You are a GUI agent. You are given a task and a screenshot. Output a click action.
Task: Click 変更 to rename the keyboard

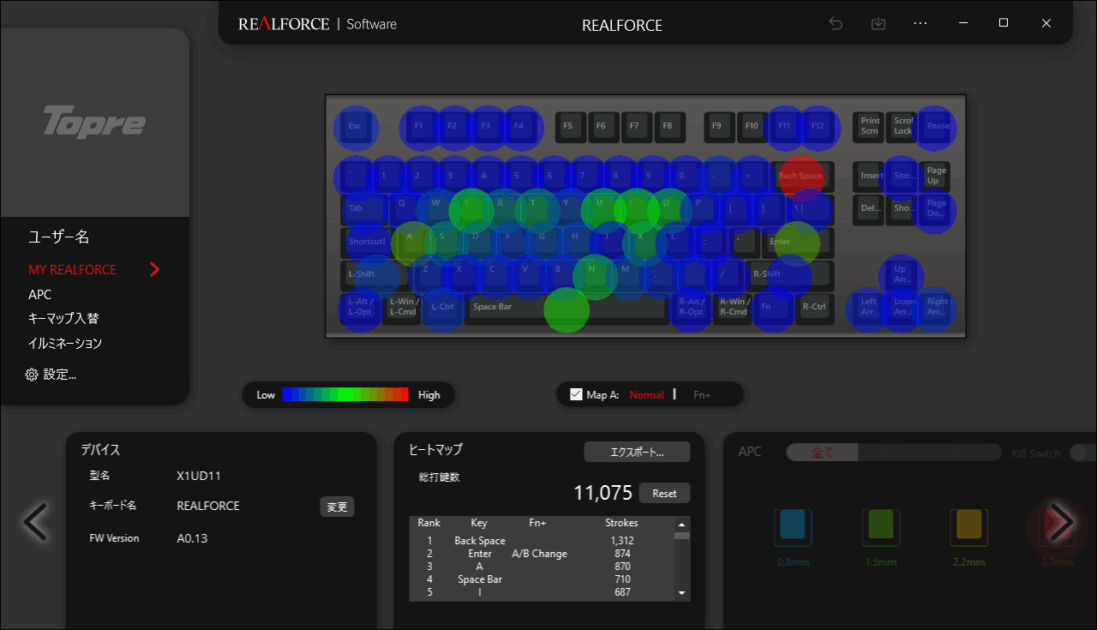tap(337, 507)
